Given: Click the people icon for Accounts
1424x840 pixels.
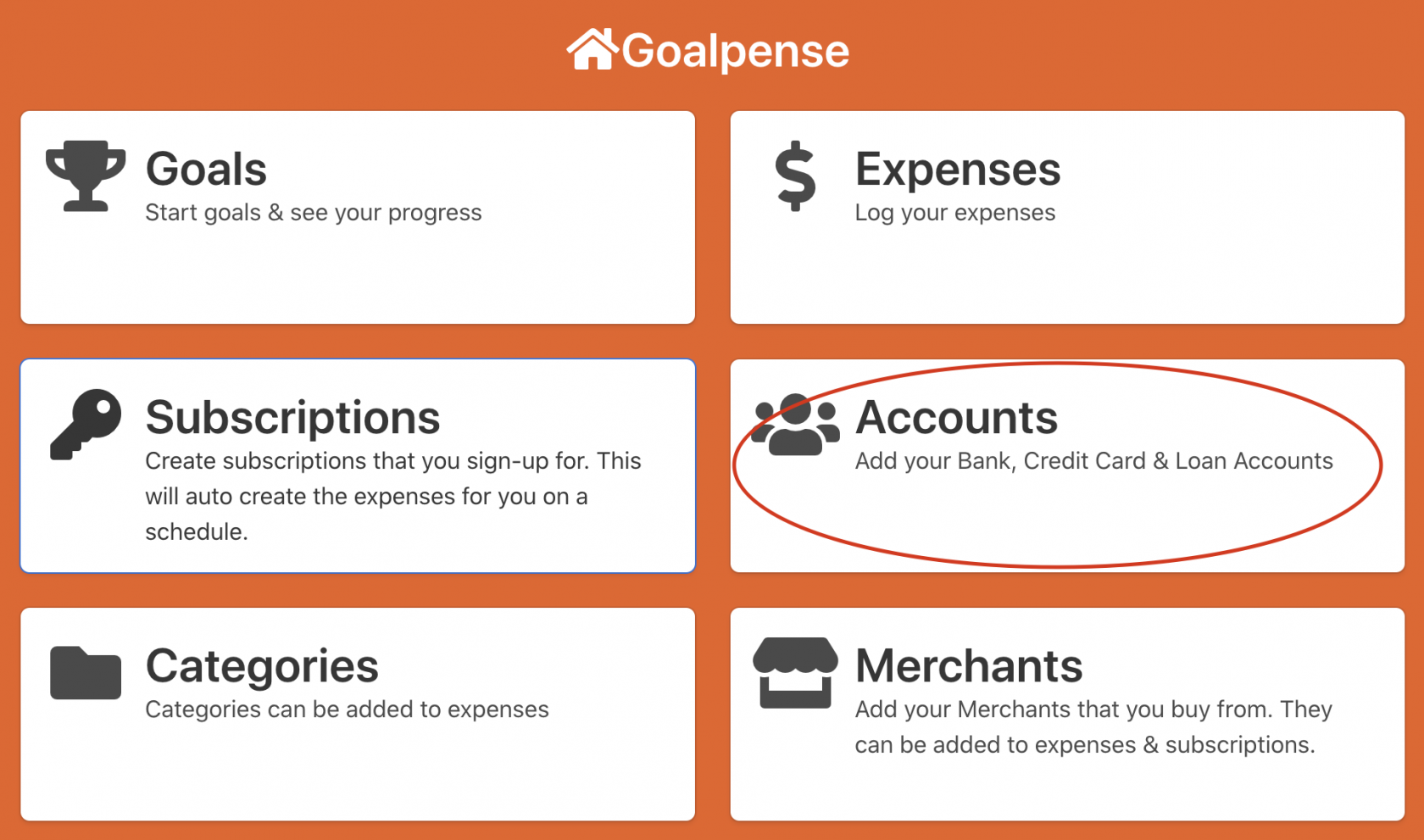Looking at the screenshot, I should pos(795,425).
